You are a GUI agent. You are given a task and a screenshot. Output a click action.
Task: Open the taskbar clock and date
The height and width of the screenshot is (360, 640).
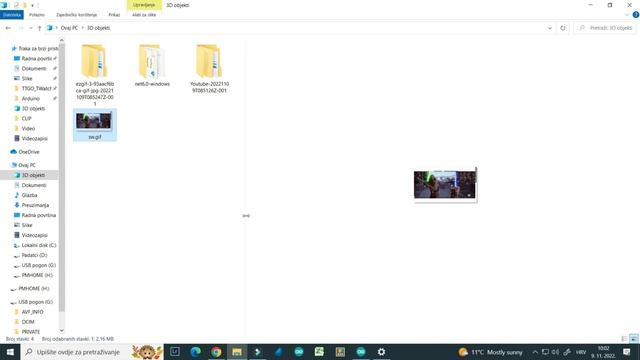(x=603, y=352)
